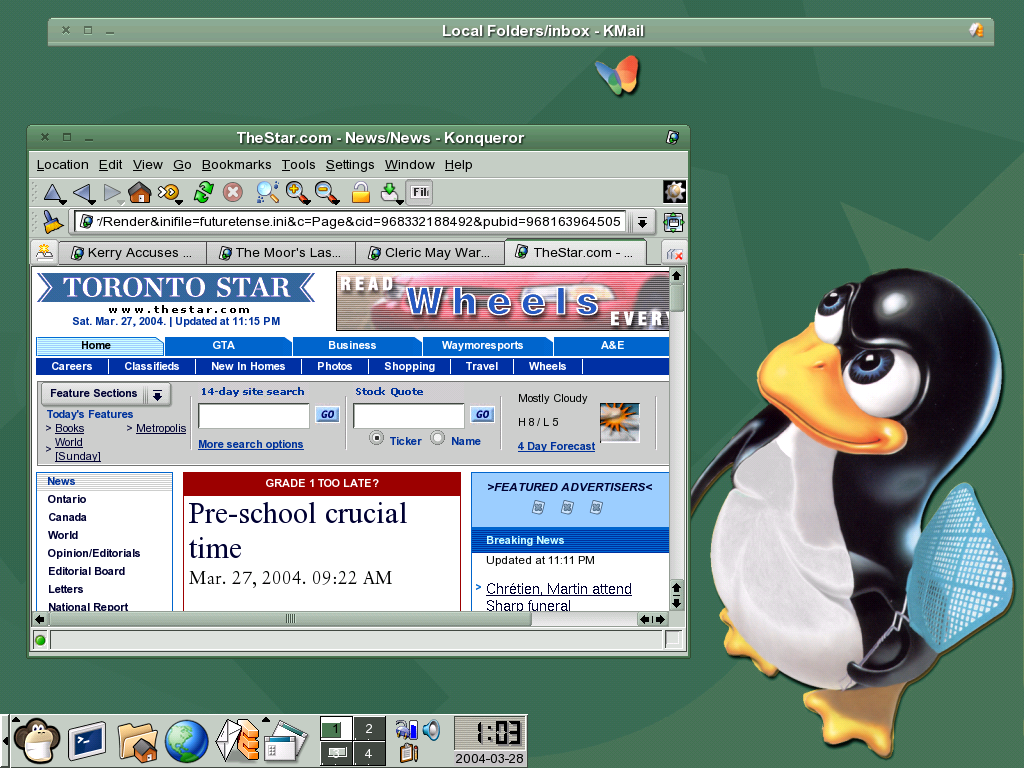Image resolution: width=1024 pixels, height=768 pixels.
Task: Open the Feature Sections dropdown arrow
Action: 157,394
